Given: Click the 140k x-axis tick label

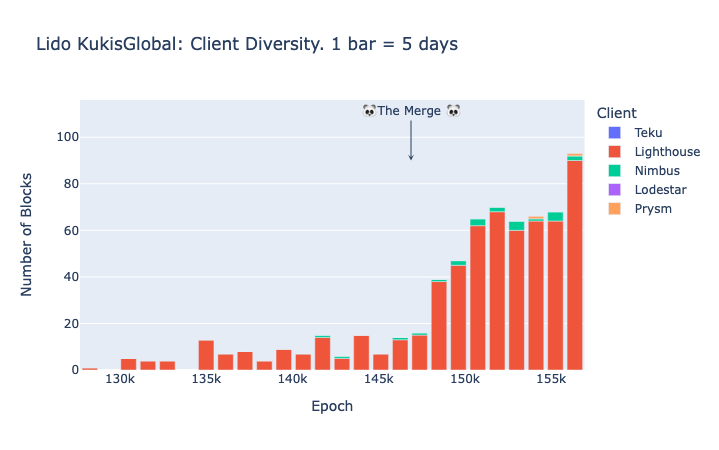Looking at the screenshot, I should coord(292,379).
